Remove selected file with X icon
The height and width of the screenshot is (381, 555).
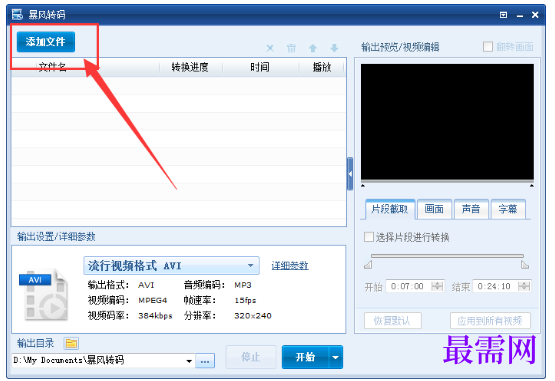(x=270, y=48)
